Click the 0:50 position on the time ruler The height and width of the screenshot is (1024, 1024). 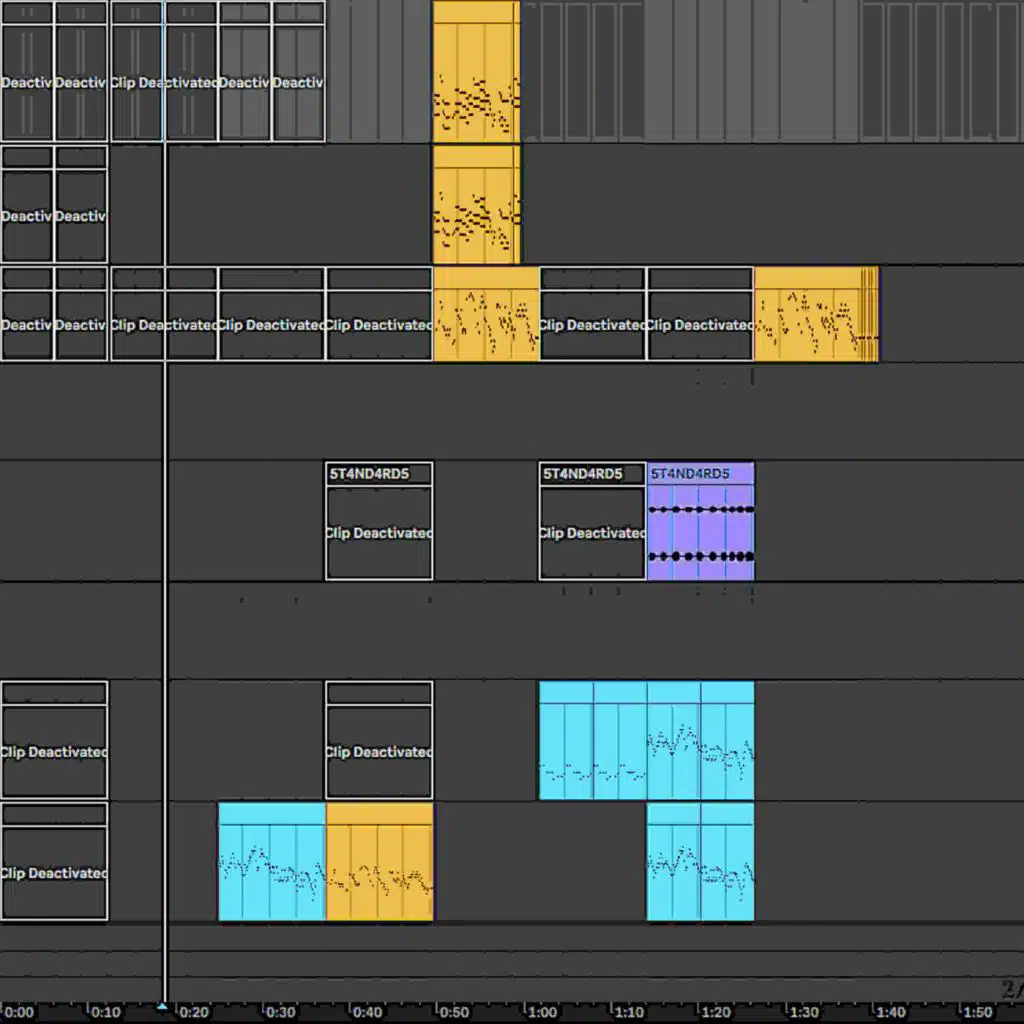pyautogui.click(x=455, y=1011)
